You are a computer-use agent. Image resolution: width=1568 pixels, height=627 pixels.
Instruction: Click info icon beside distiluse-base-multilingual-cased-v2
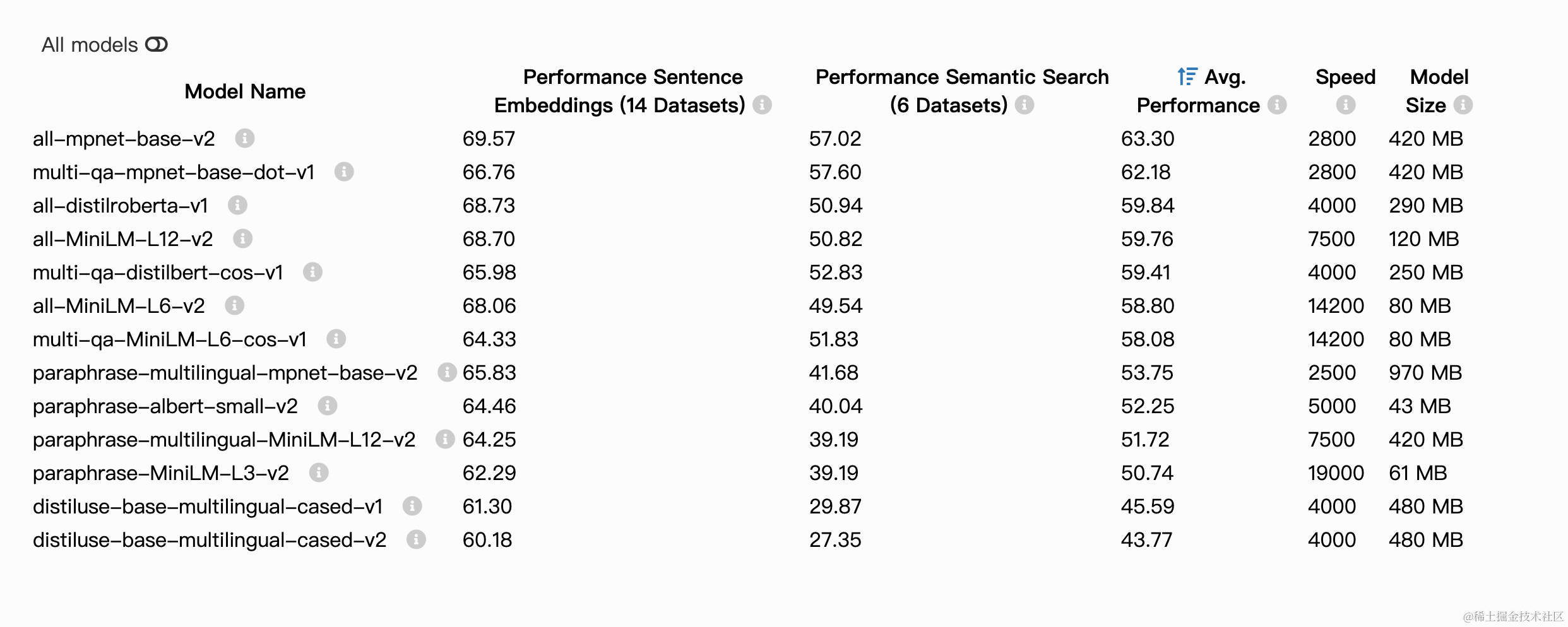(416, 539)
